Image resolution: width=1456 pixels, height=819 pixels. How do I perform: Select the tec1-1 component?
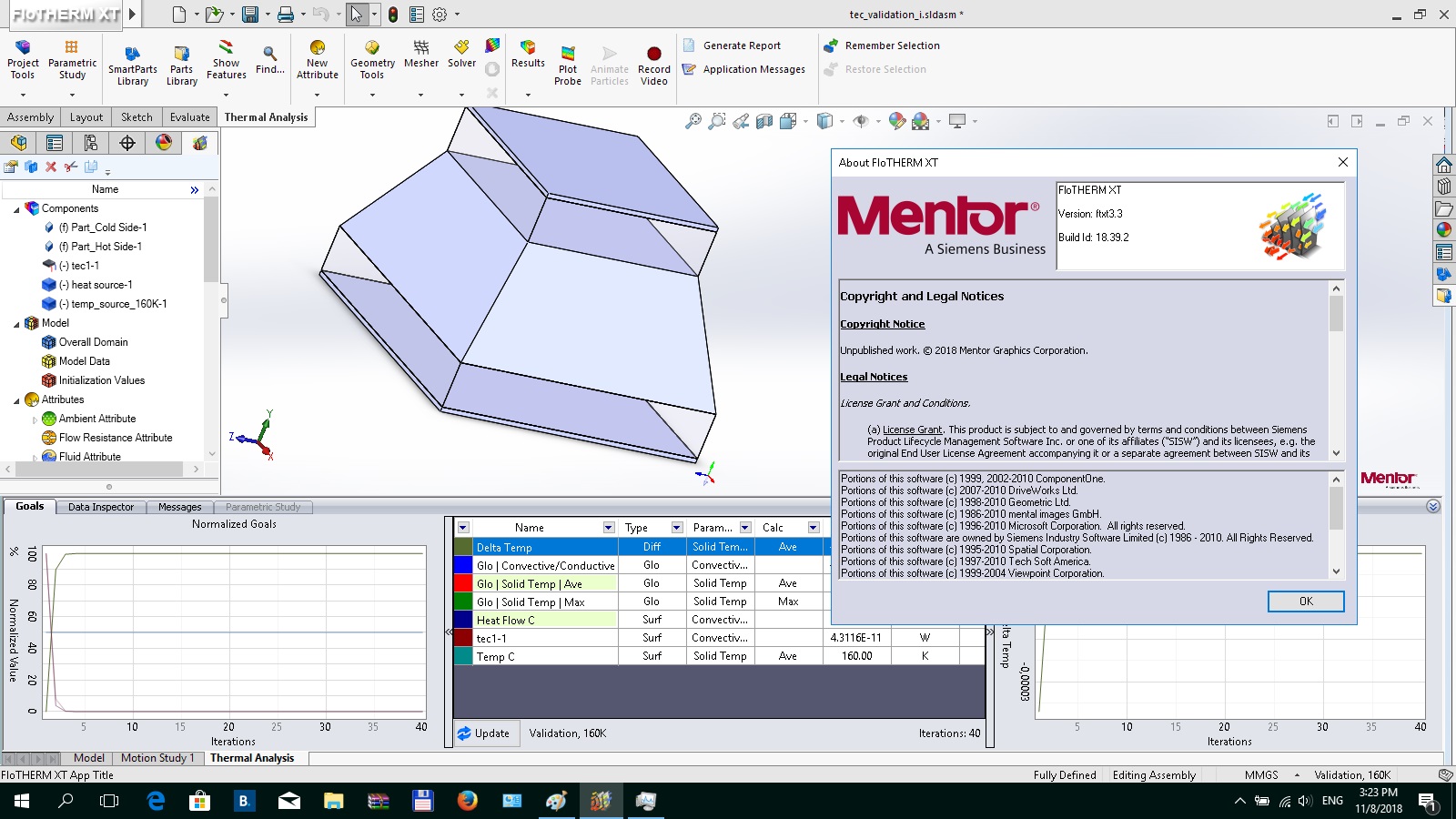[78, 266]
